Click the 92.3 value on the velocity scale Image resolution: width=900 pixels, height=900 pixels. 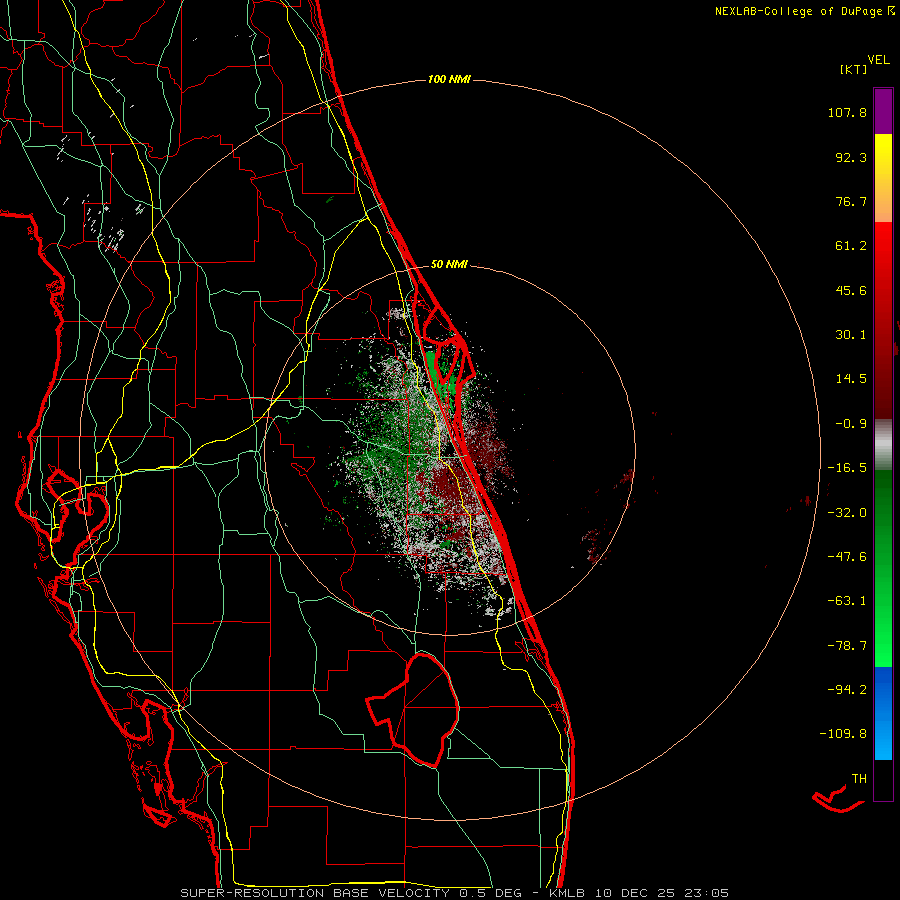tap(851, 157)
